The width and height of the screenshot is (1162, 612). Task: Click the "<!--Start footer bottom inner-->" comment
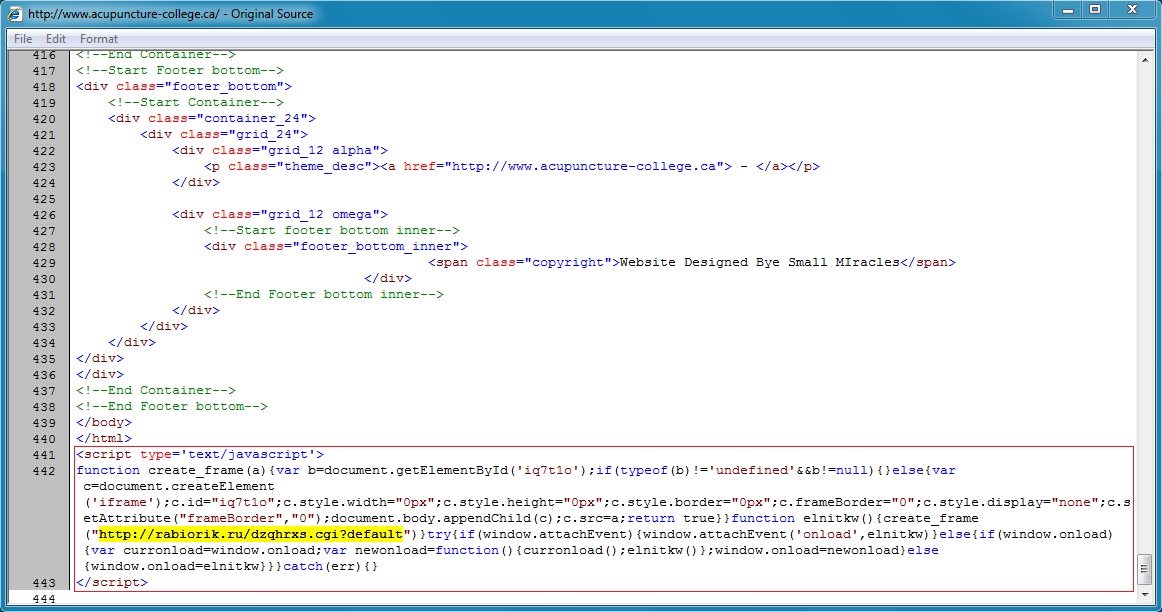332,230
